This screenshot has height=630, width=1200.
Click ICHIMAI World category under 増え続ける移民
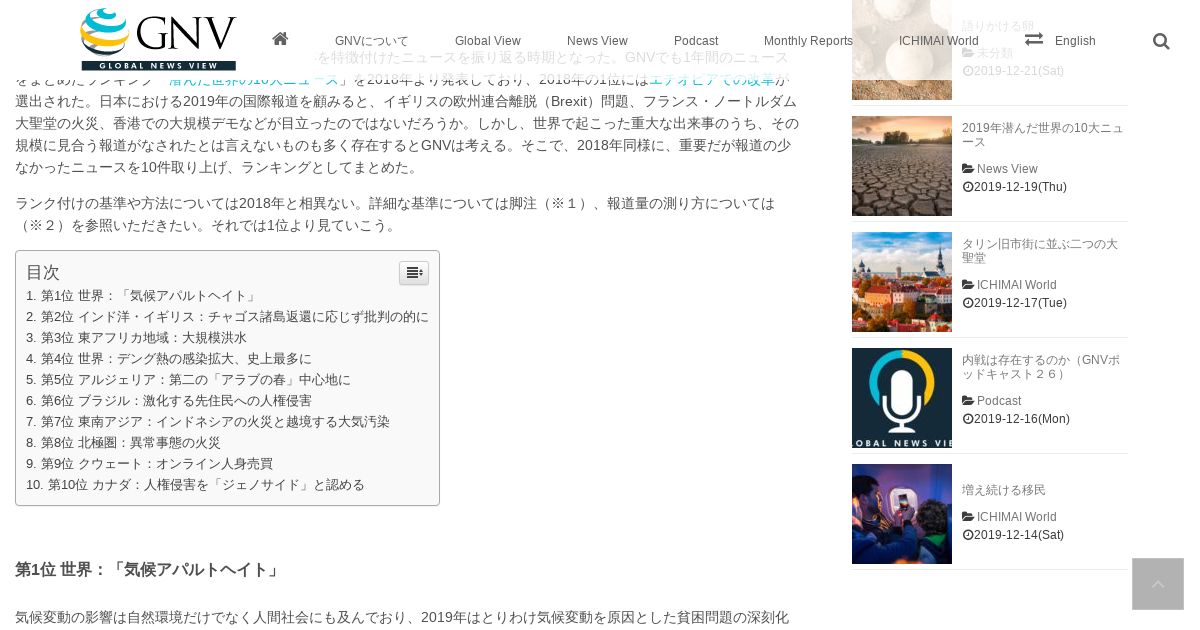[1017, 517]
